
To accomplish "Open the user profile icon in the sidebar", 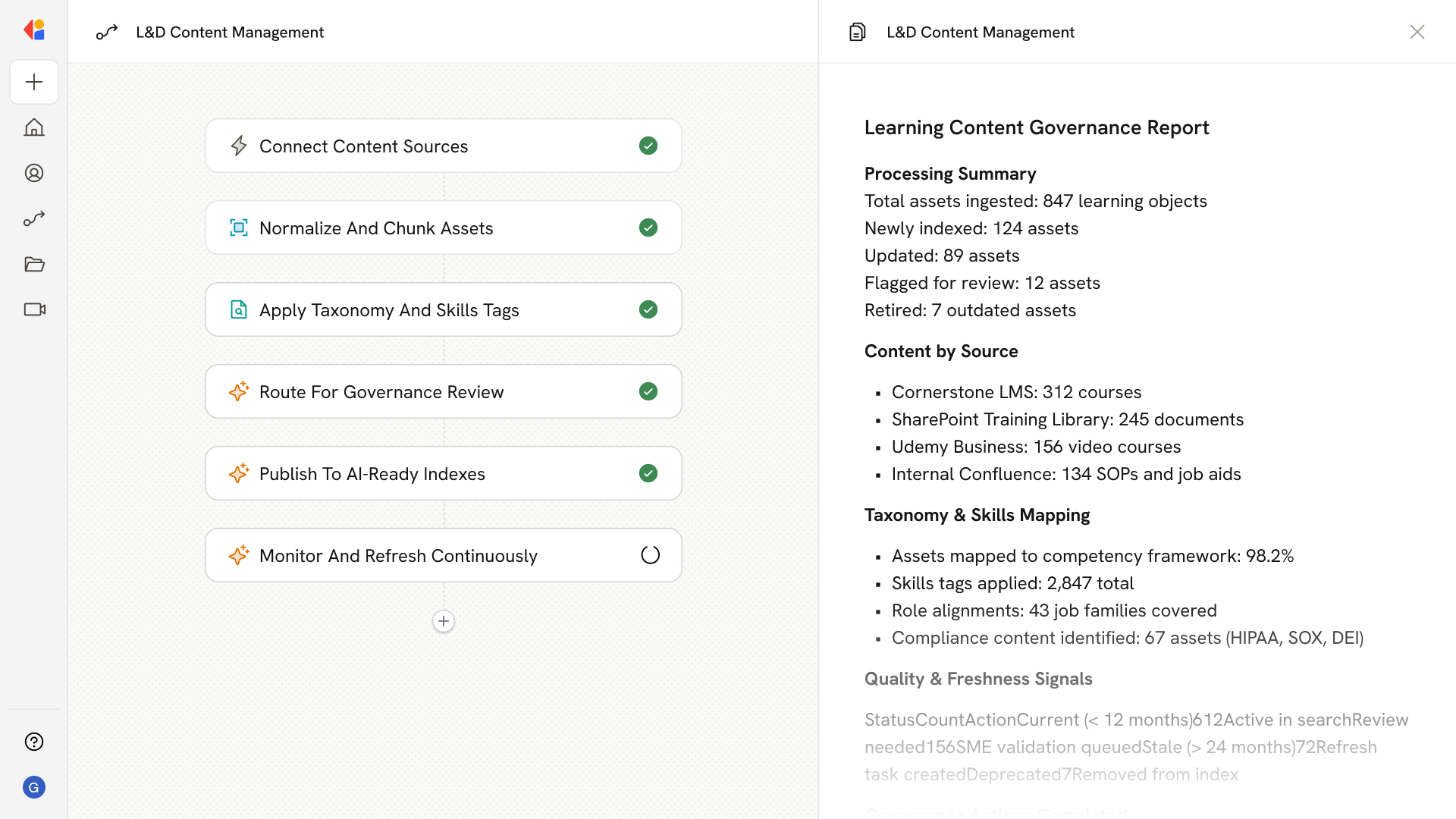I will point(34,173).
